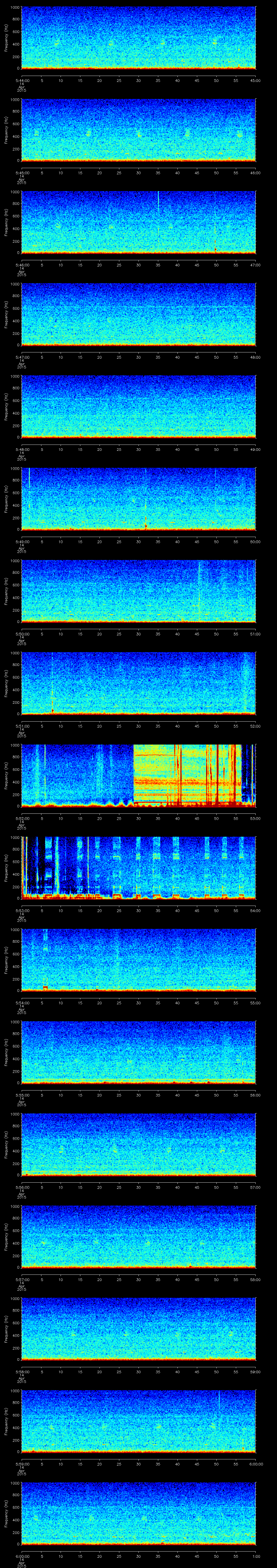
Task: Click the 52:00 end time label
Action: tap(255, 726)
